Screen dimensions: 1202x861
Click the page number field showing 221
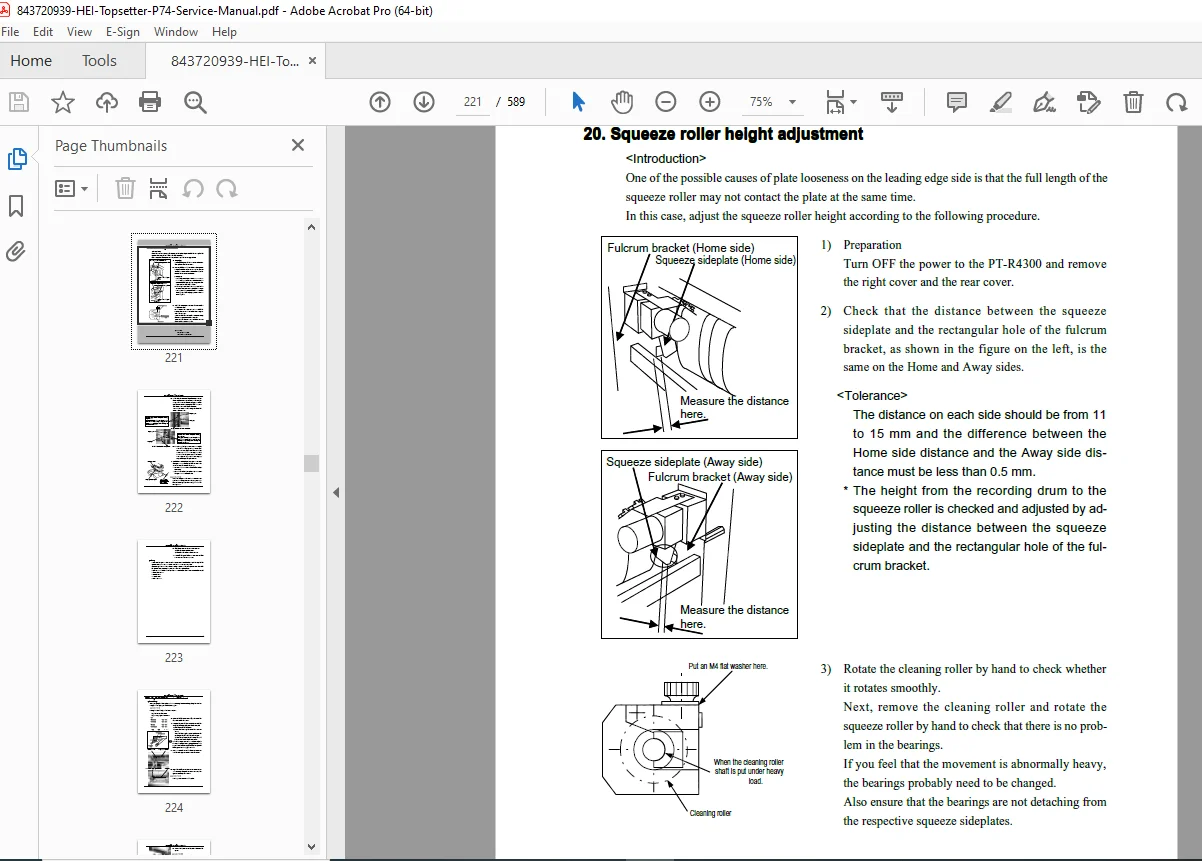point(473,102)
